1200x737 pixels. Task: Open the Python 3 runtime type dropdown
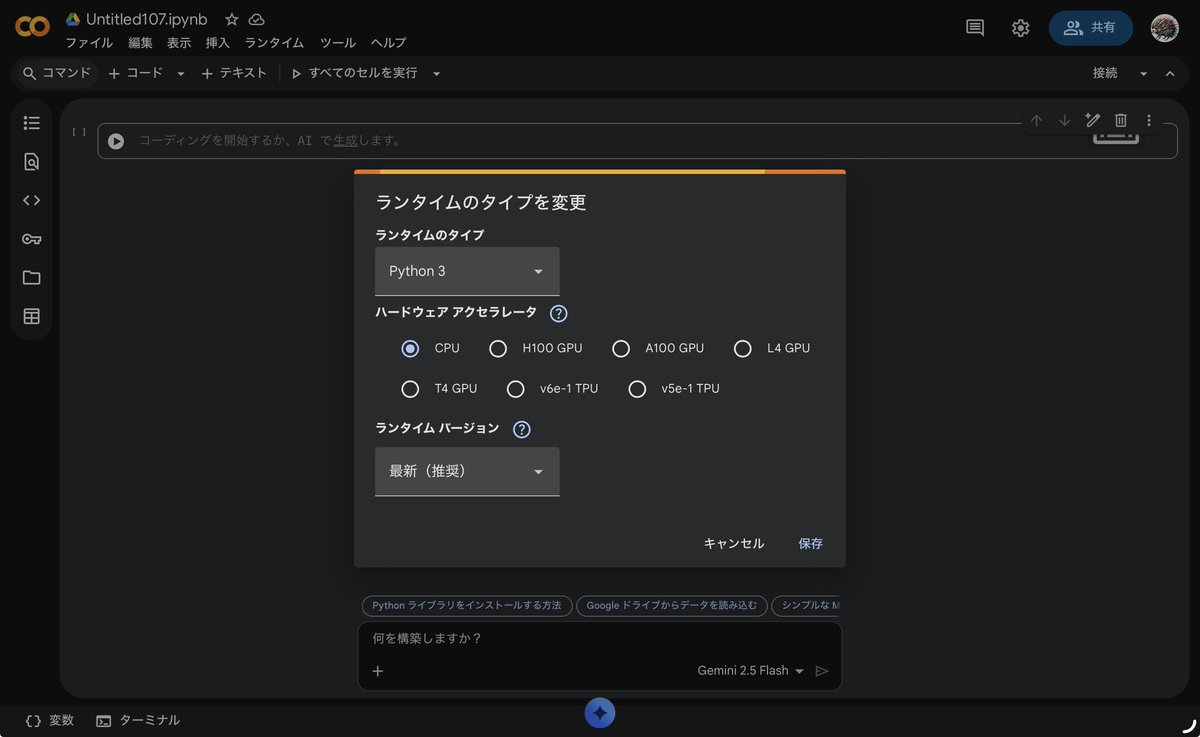466,270
